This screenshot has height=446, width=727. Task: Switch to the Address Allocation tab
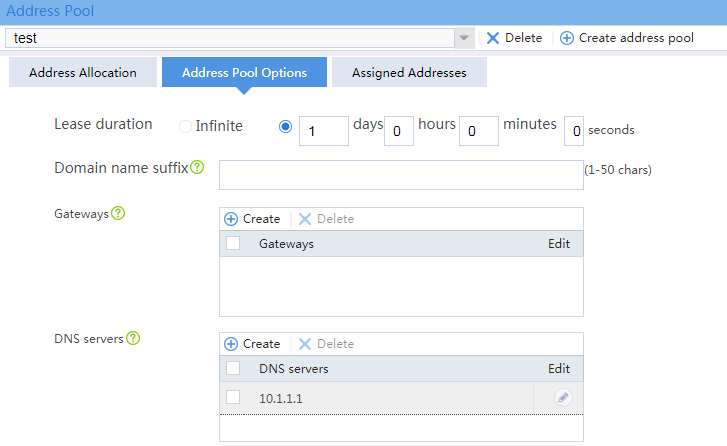(83, 72)
